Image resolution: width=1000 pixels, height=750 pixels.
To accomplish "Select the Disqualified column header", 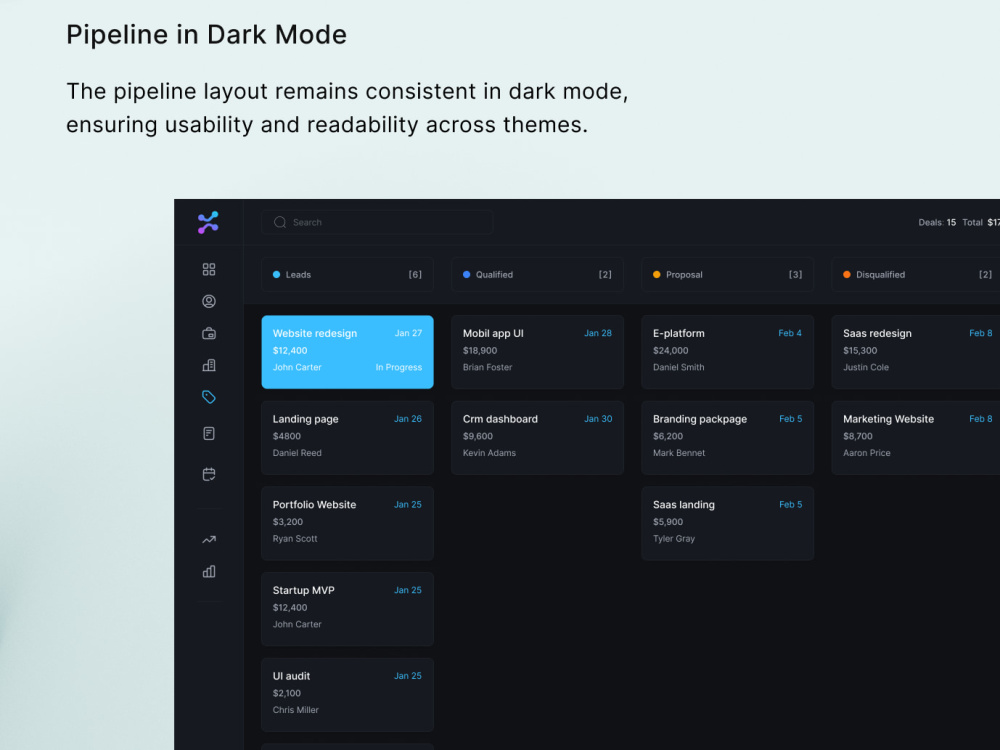I will click(x=916, y=274).
